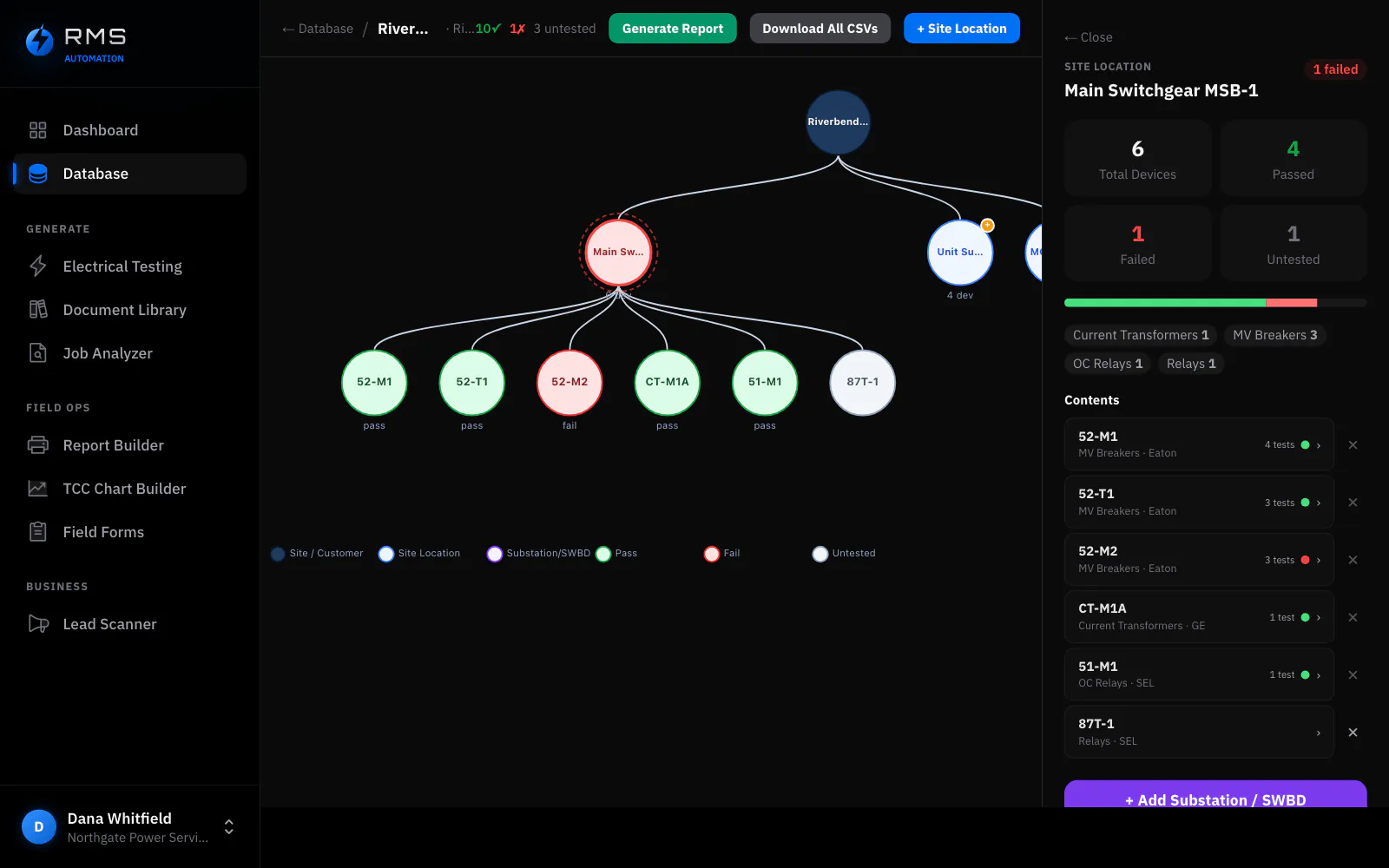
Task: Launch Job Analyzer file-search icon
Action: pyautogui.click(x=37, y=353)
